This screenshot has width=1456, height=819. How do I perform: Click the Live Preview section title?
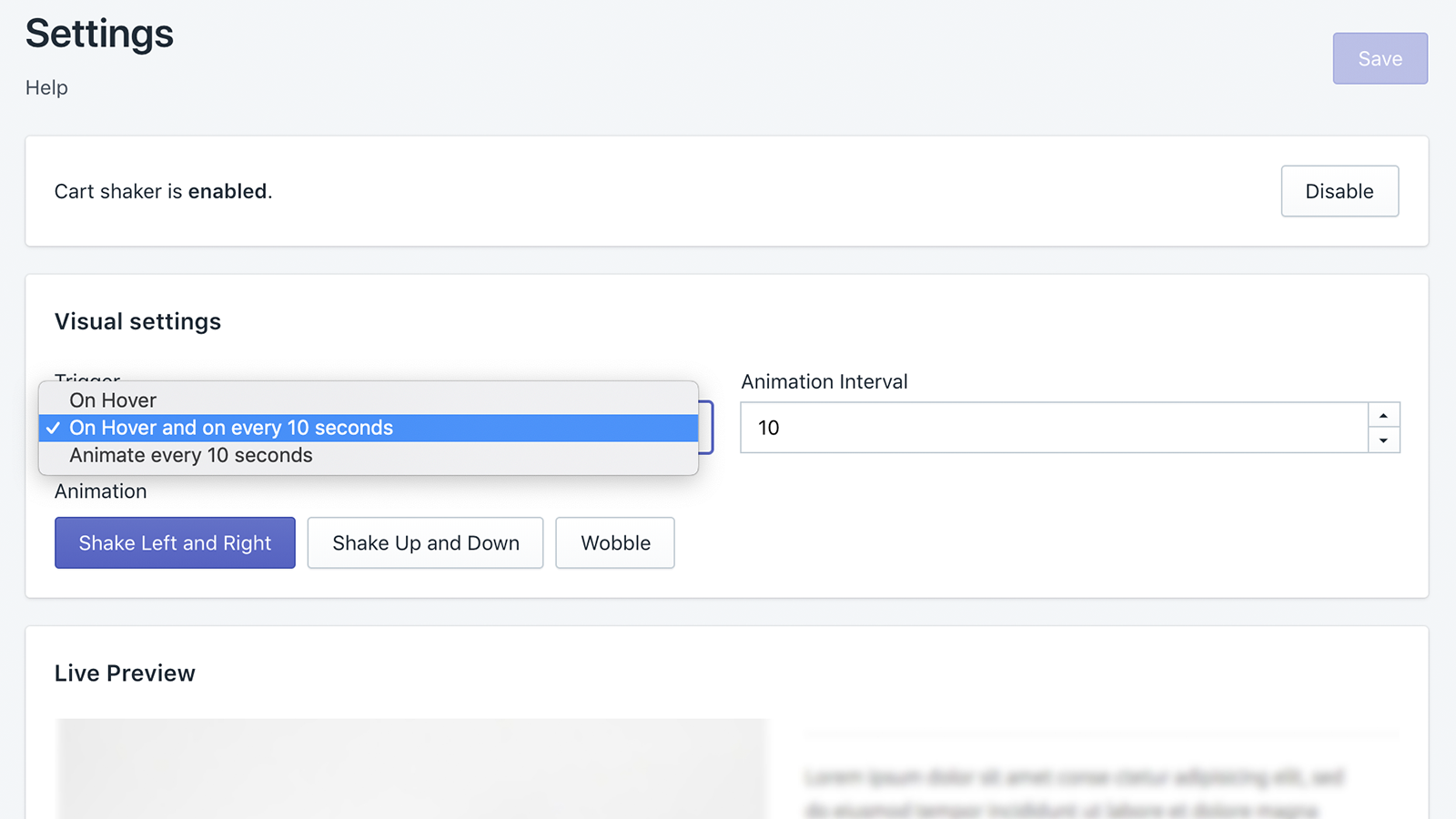click(125, 673)
